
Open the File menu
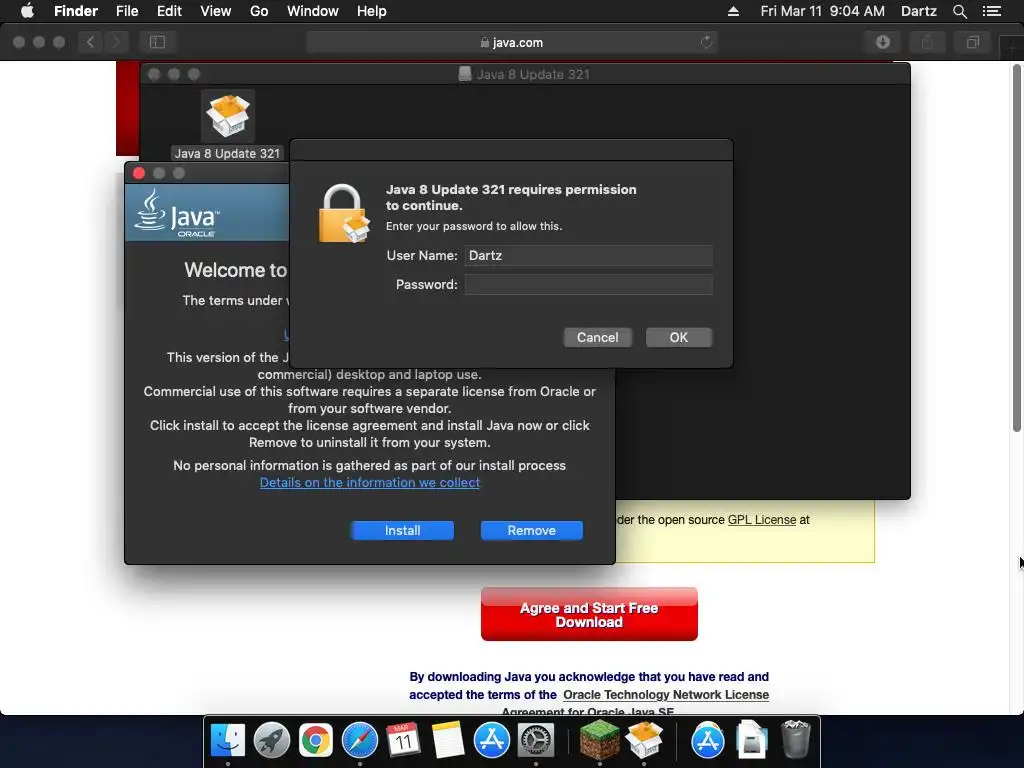click(x=127, y=11)
